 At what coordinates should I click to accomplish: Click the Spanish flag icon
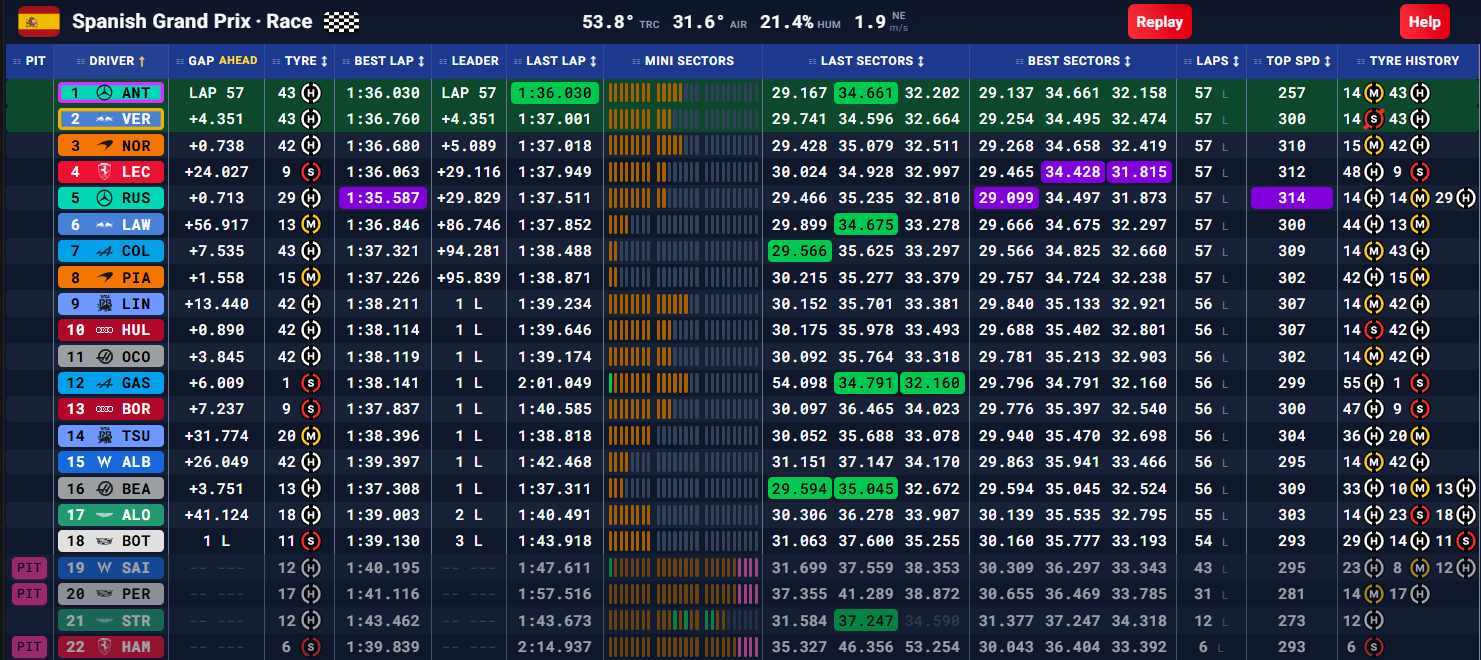coord(39,21)
